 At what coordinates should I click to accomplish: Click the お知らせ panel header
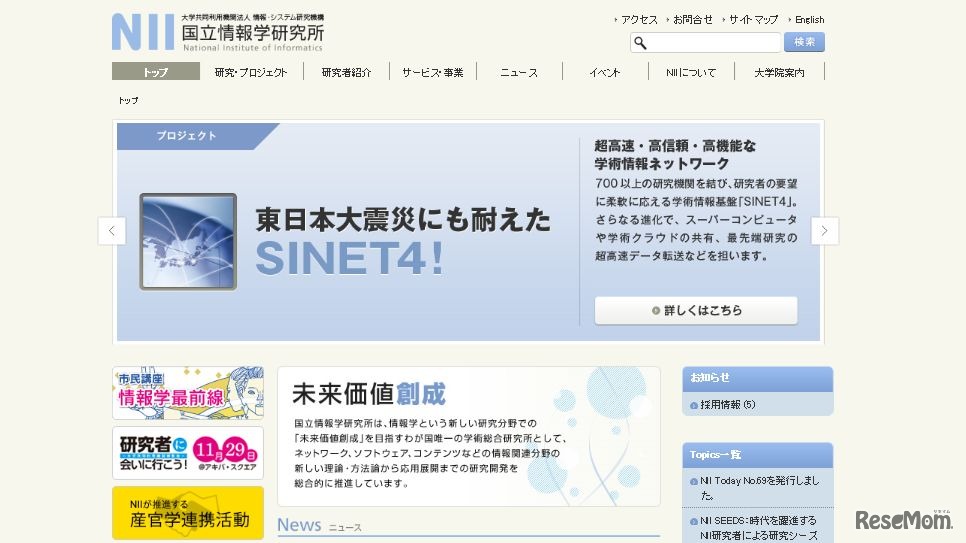pyautogui.click(x=758, y=378)
